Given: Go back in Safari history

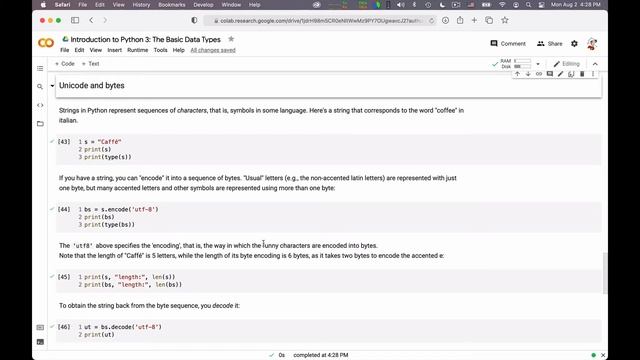Looking at the screenshot, I should [x=91, y=20].
